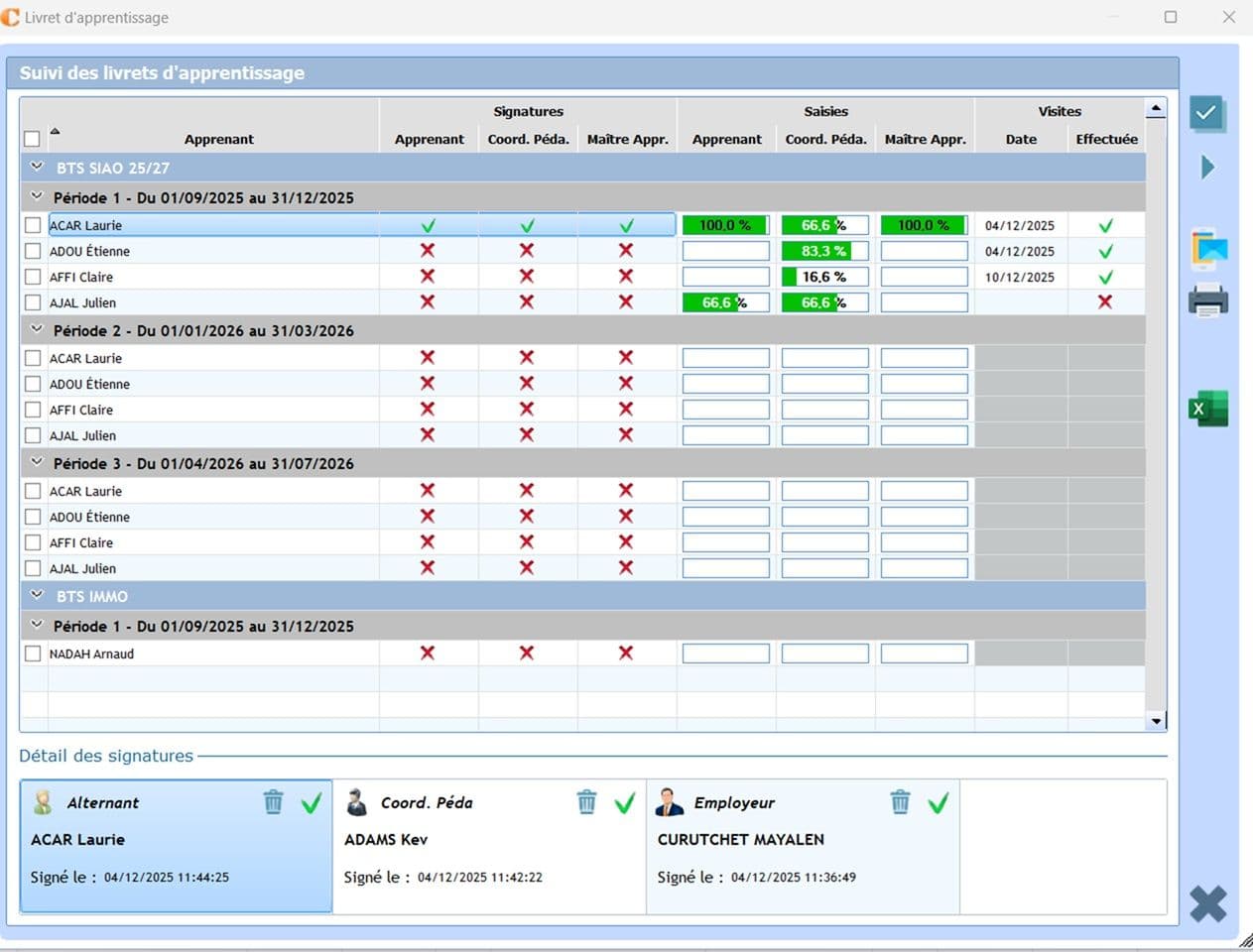Collapse the BTS IMMO group
The image size is (1253, 952).
pyautogui.click(x=38, y=596)
